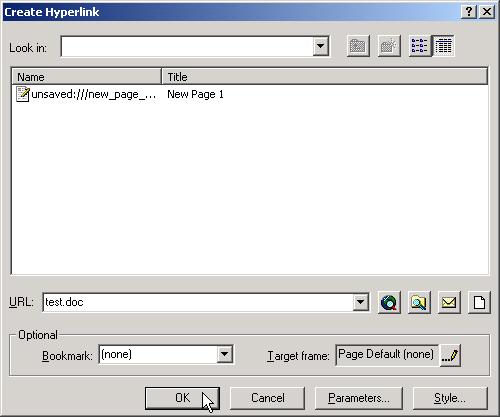
Task: Expand the Look in dropdown
Action: pos(321,46)
